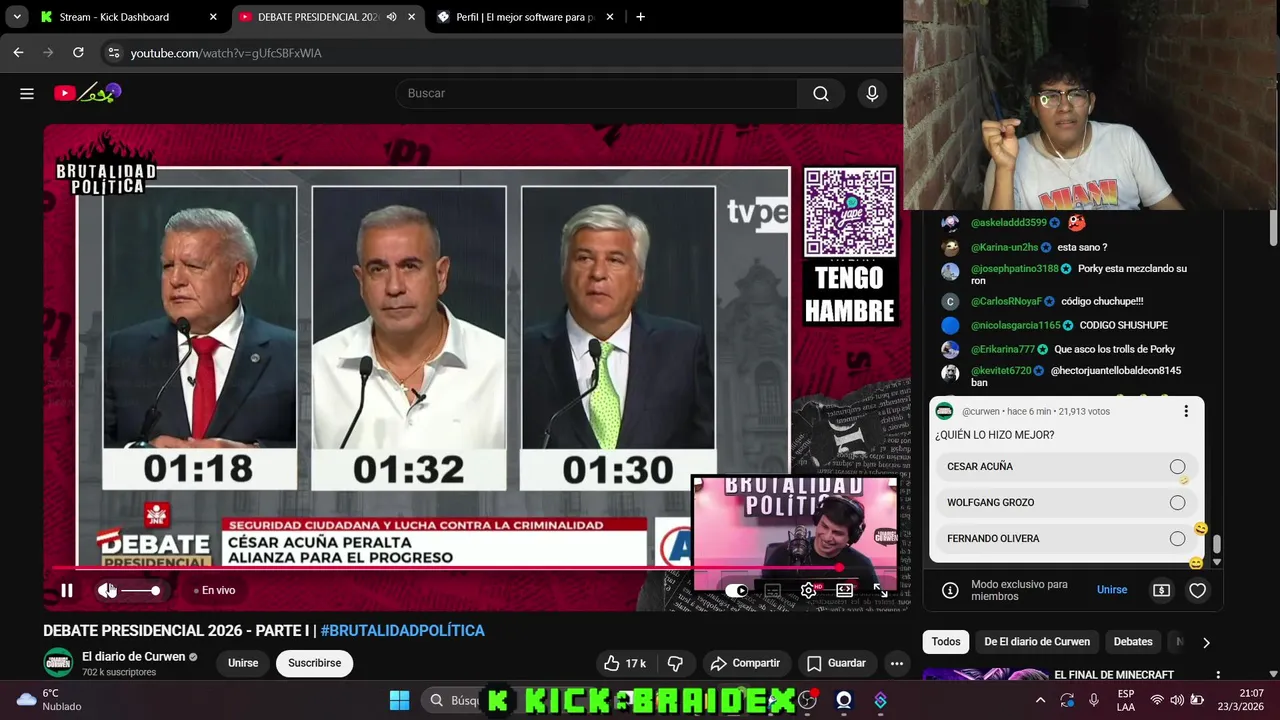
Task: Open @nicolasgarcia1165 chat username
Action: pyautogui.click(x=1016, y=325)
